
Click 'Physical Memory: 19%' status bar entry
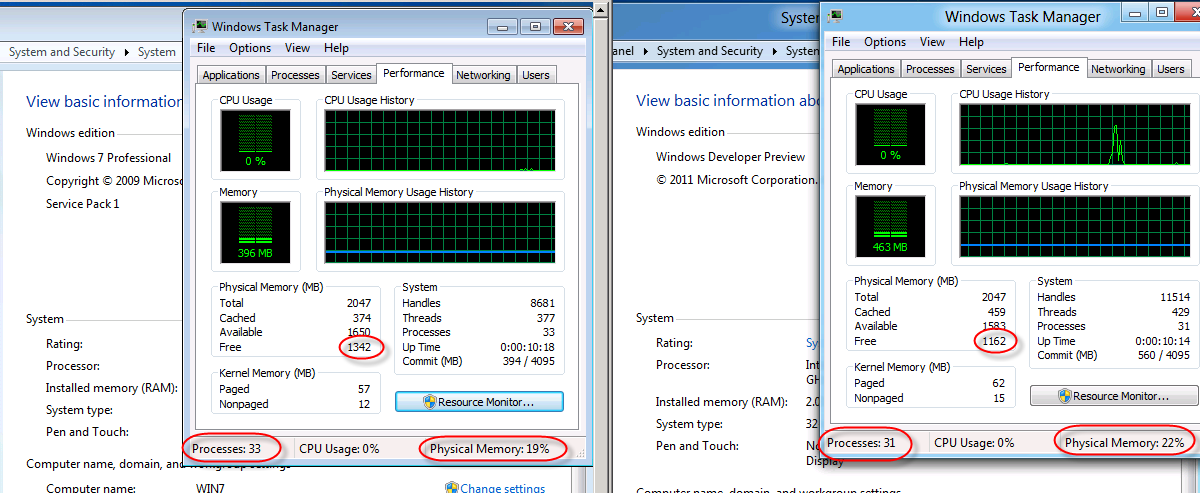click(490, 449)
